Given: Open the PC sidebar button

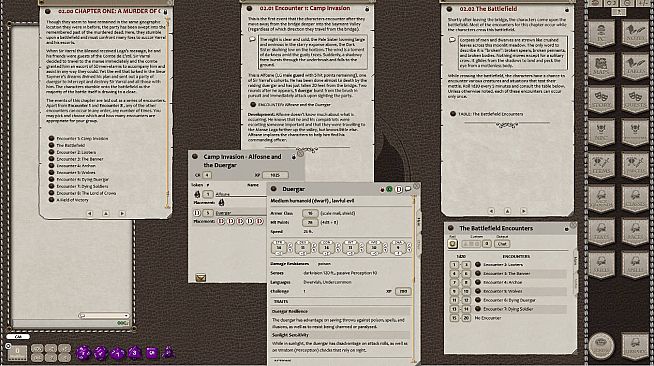Looking at the screenshot, I should pyautogui.click(x=601, y=33).
